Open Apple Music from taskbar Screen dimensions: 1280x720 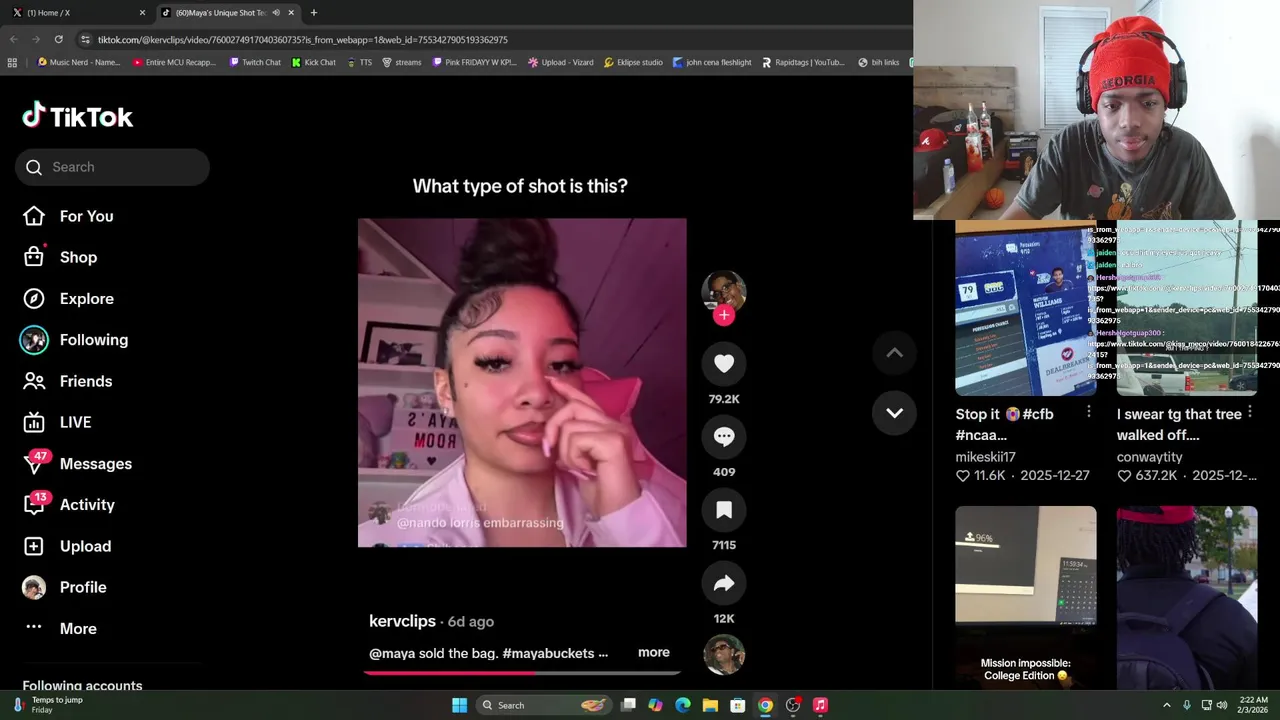[820, 705]
